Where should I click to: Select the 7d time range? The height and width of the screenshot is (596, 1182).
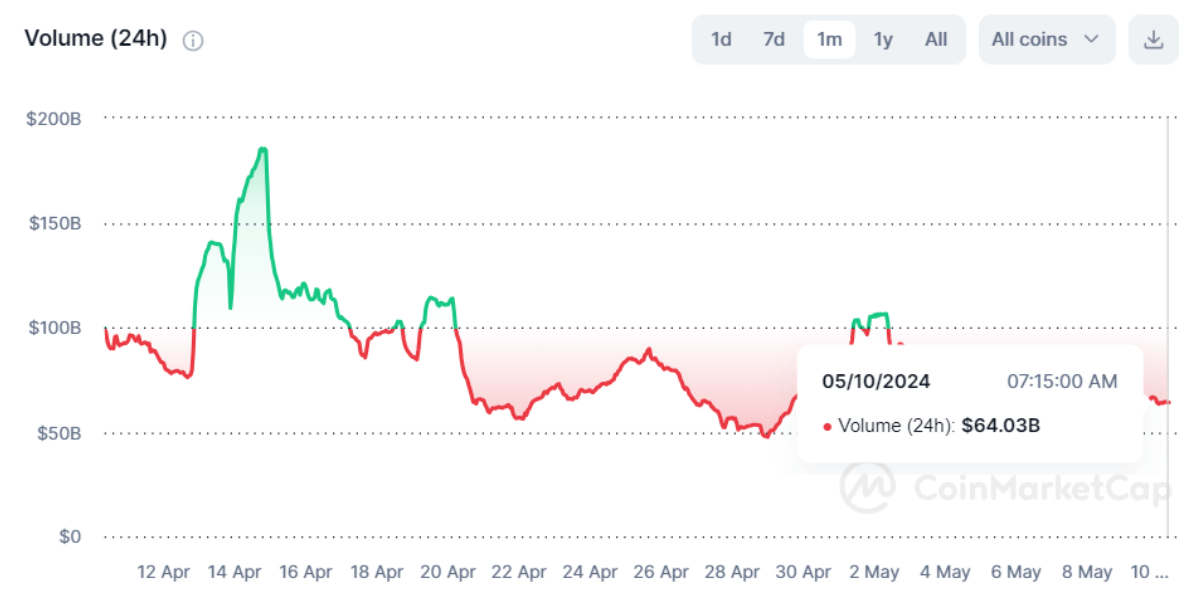point(774,40)
